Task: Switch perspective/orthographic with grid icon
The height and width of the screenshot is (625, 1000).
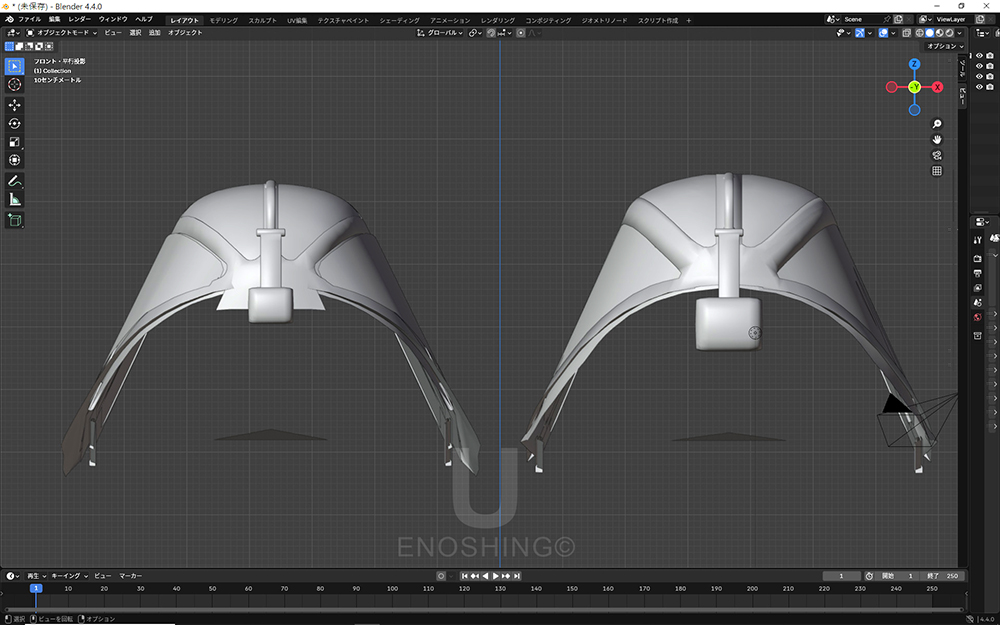Action: pyautogui.click(x=937, y=171)
